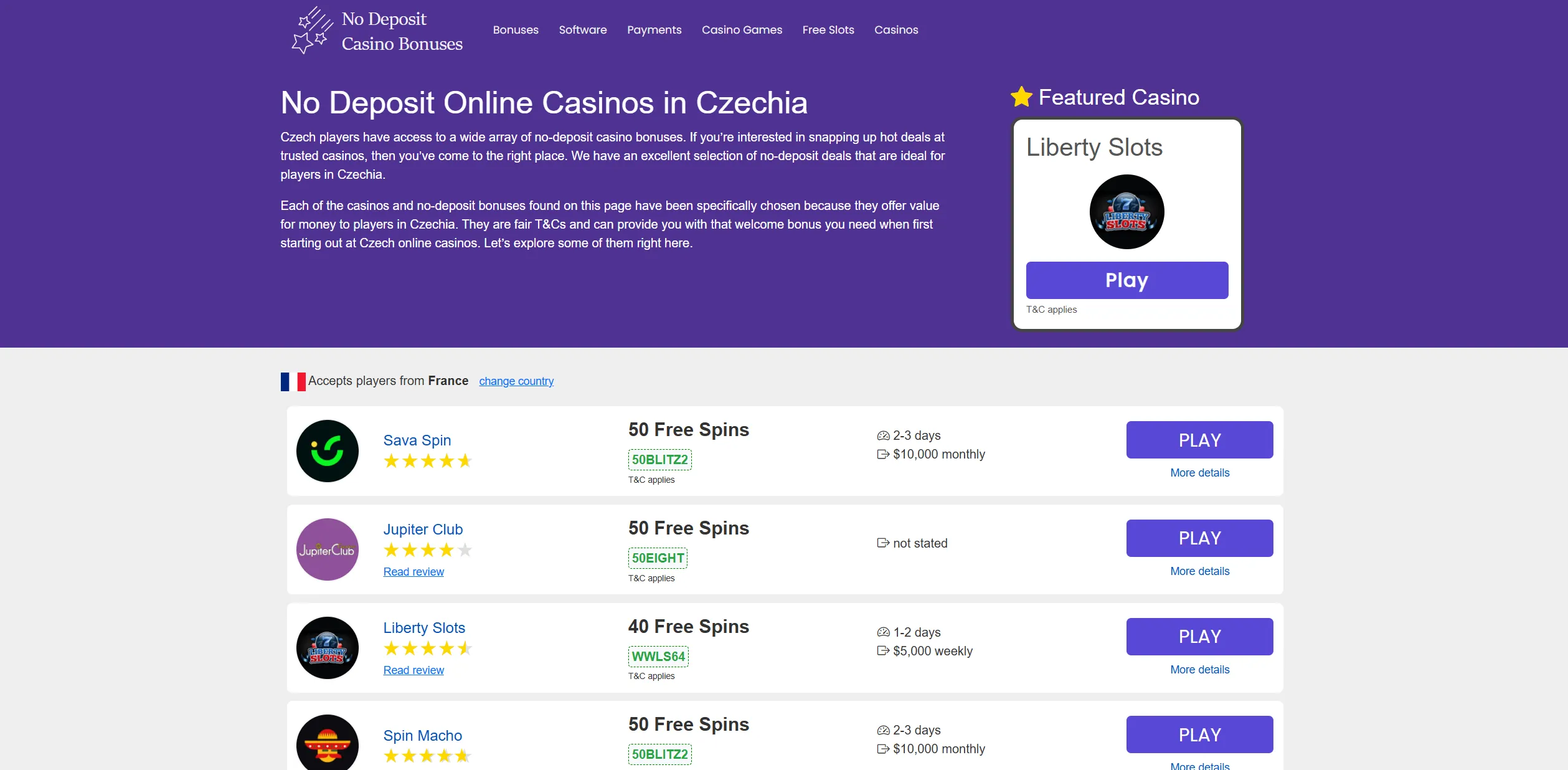Click the change country link
The image size is (1568, 770).
[516, 381]
